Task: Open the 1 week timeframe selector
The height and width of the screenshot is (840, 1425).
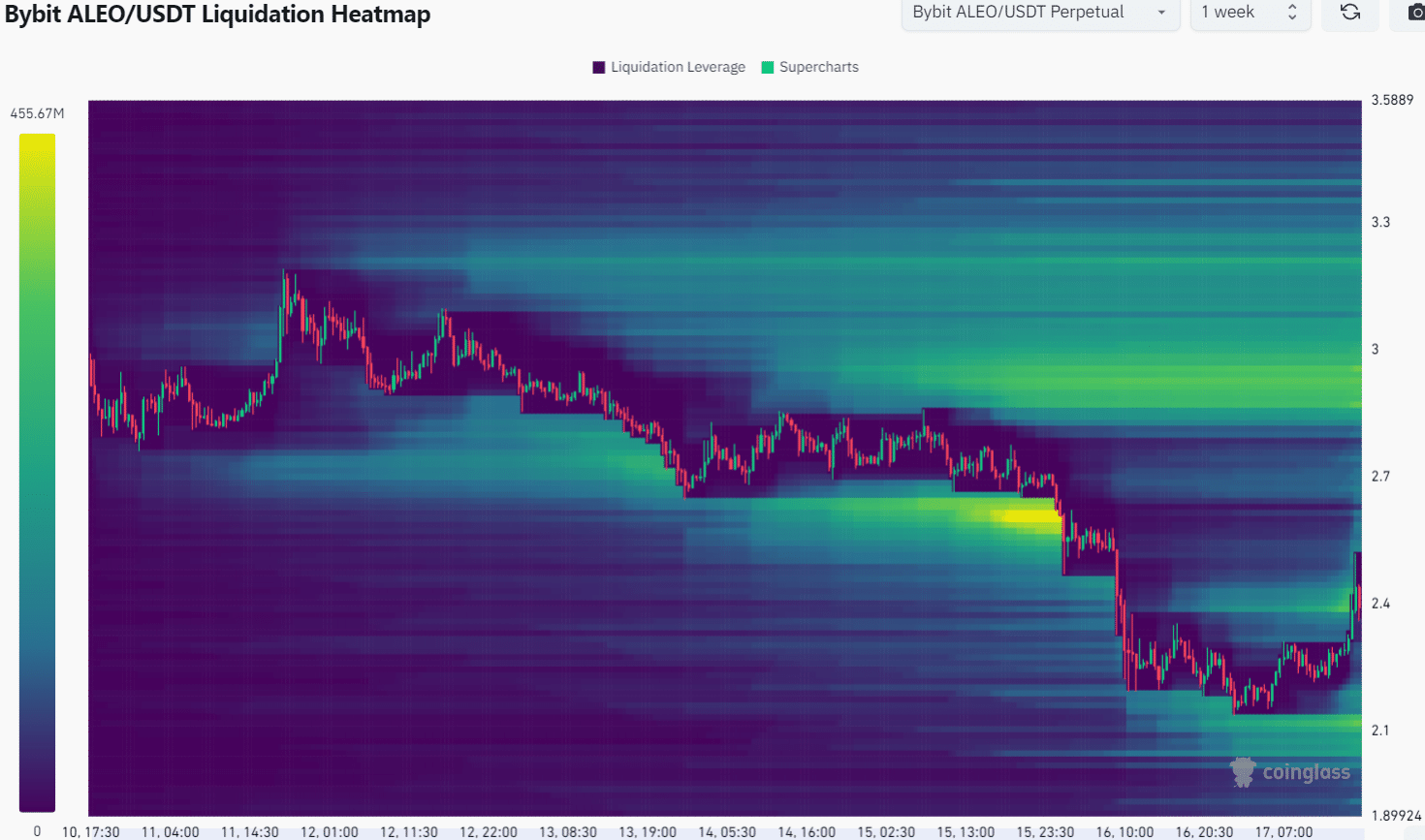Action: [x=1251, y=13]
